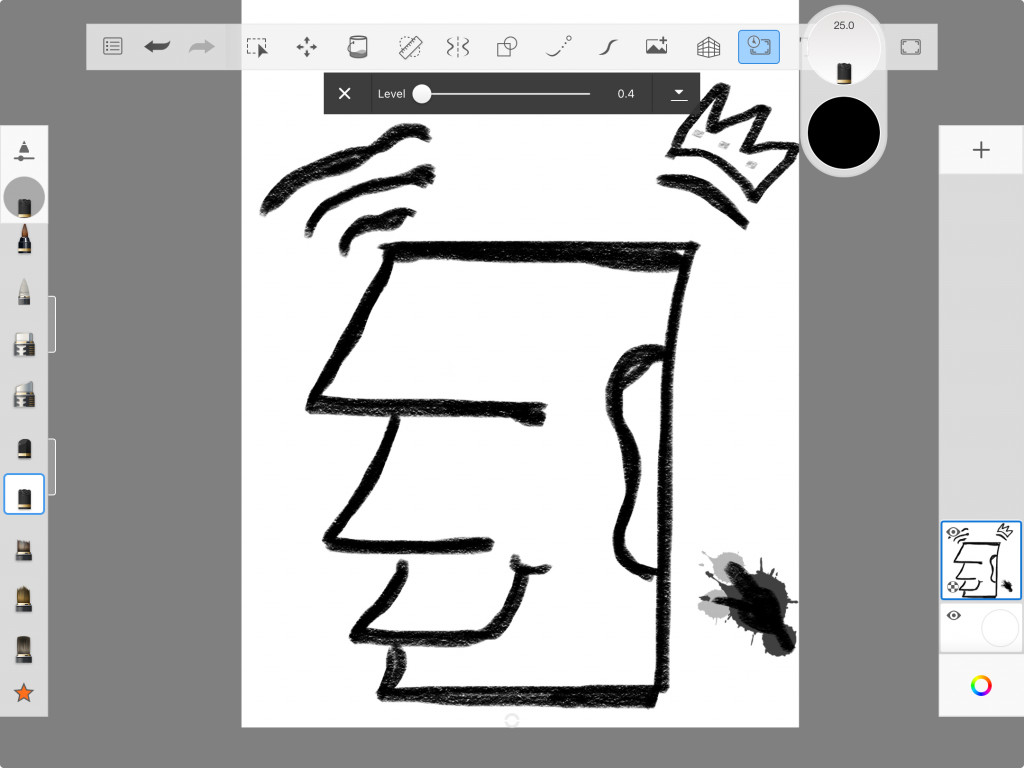The height and width of the screenshot is (768, 1024).
Task: Enable the Symmetry tool
Action: pos(458,47)
